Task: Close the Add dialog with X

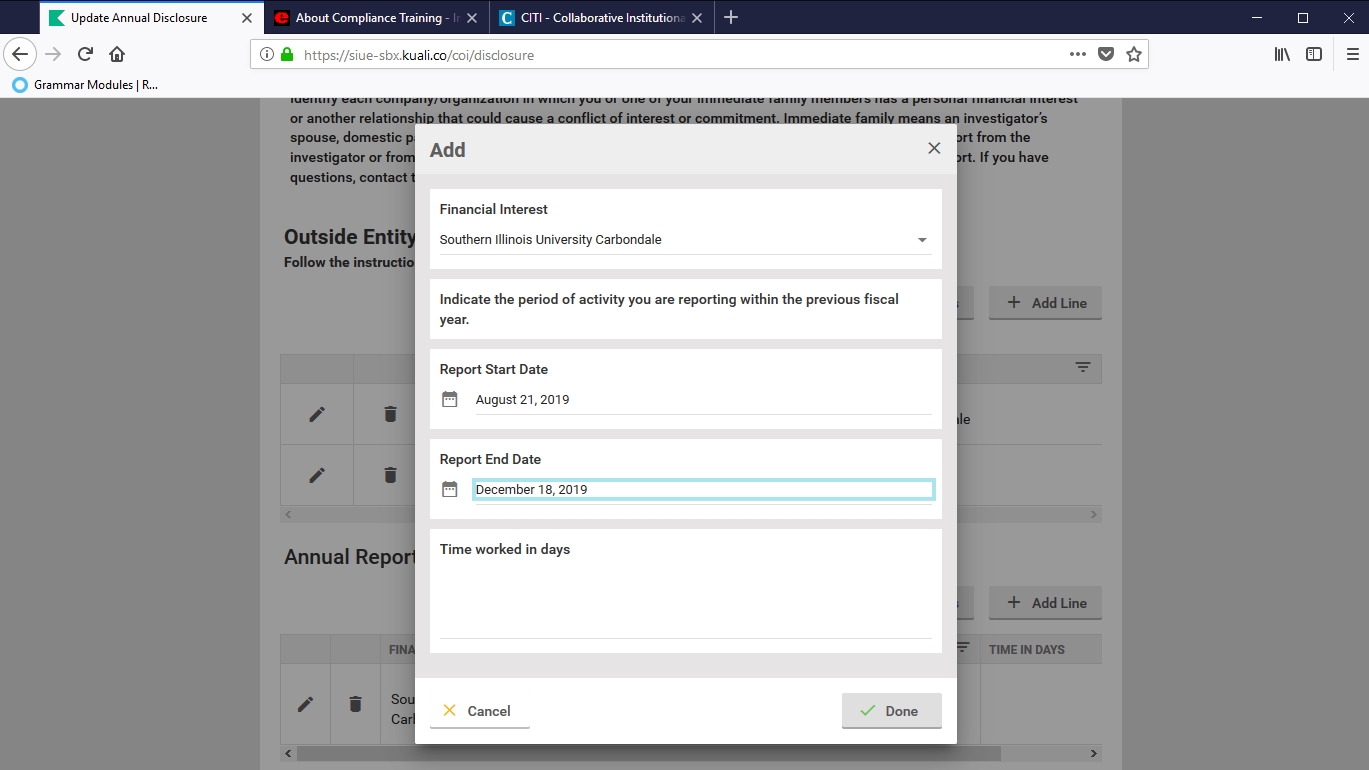Action: pos(934,148)
